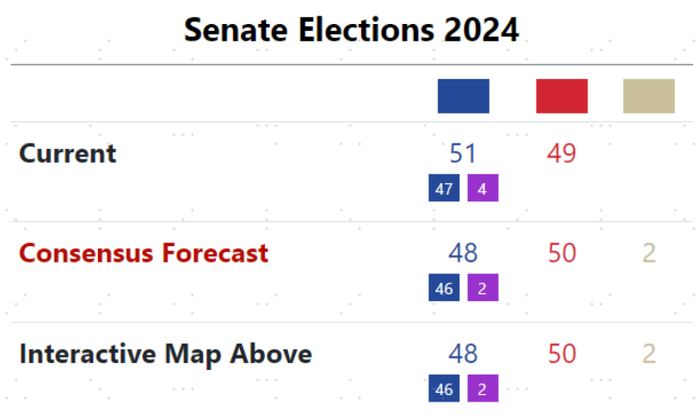This screenshot has height=418, width=700.
Task: Click the red Republican party color swatch
Action: pyautogui.click(x=562, y=96)
